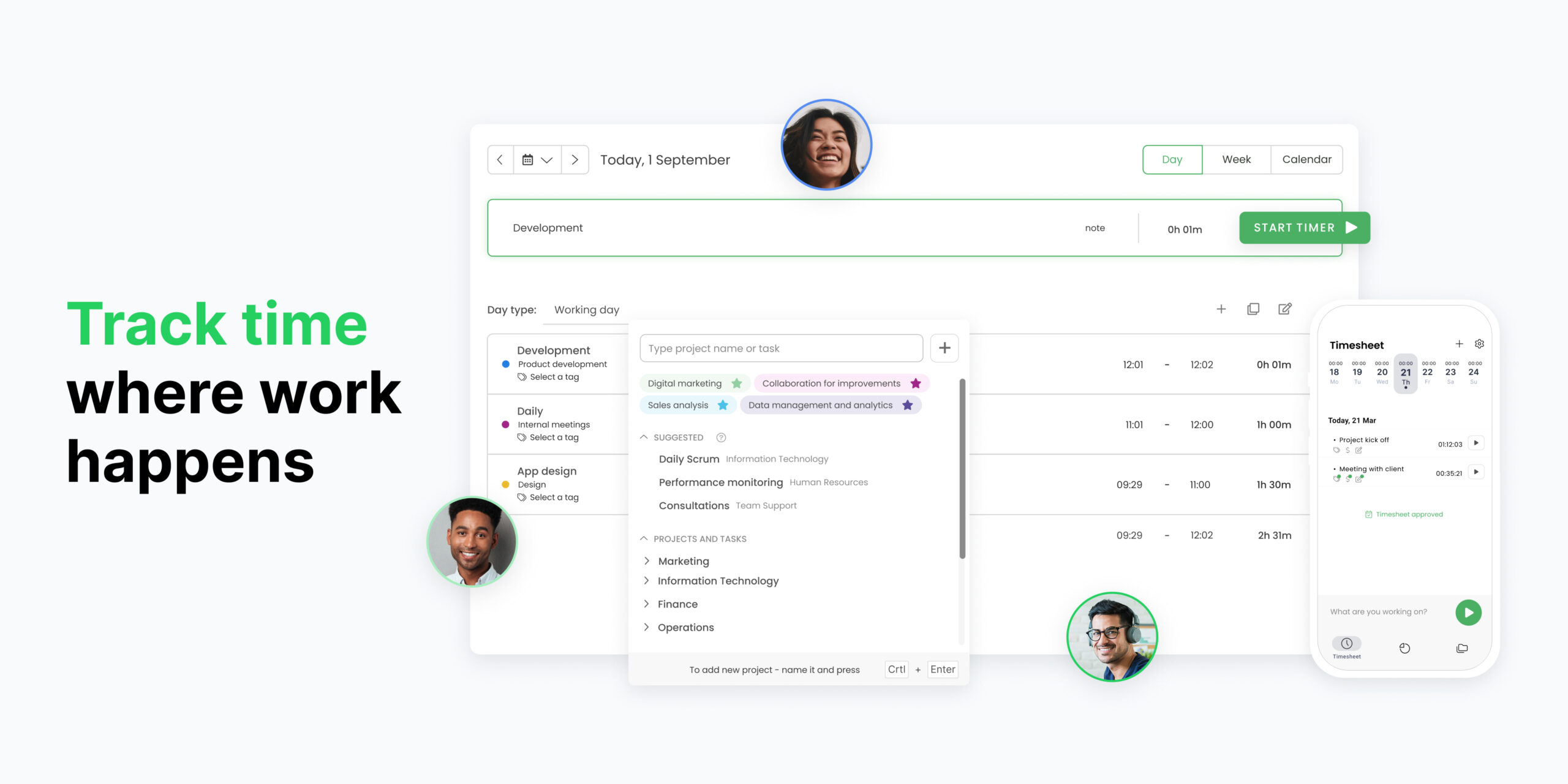
Task: Toggle star on Digital marketing favorite
Action: (x=737, y=383)
